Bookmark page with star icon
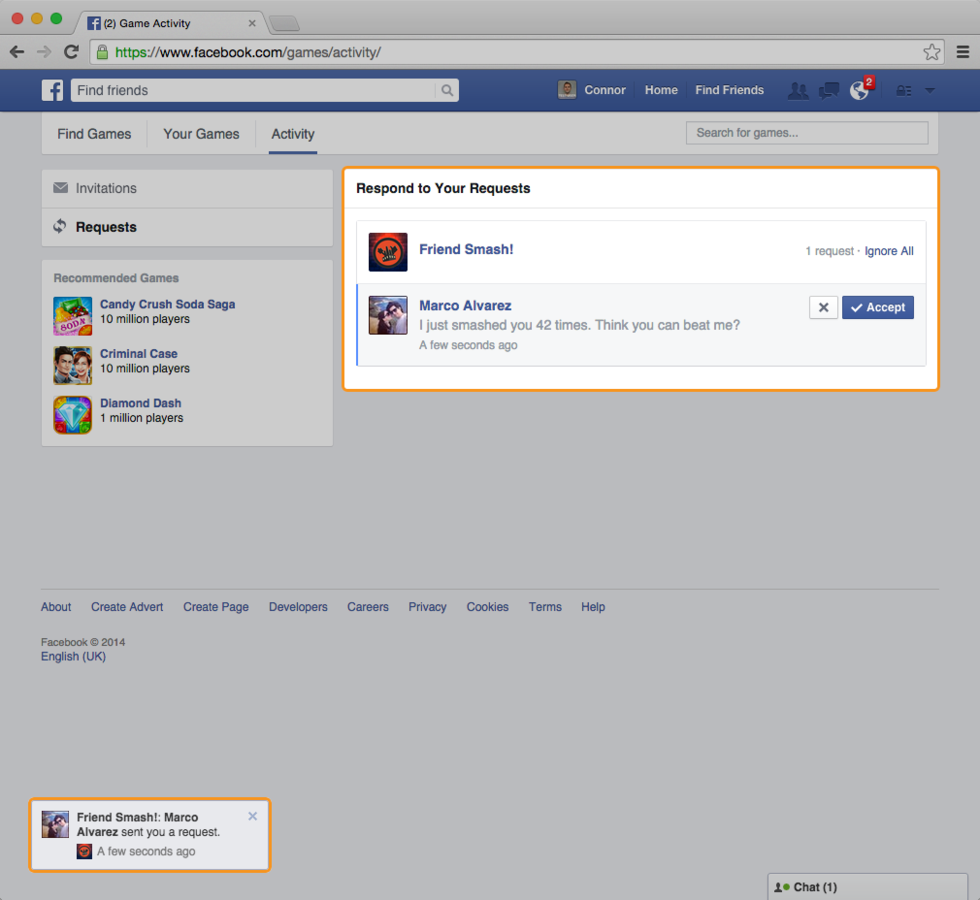980x900 pixels. point(931,52)
